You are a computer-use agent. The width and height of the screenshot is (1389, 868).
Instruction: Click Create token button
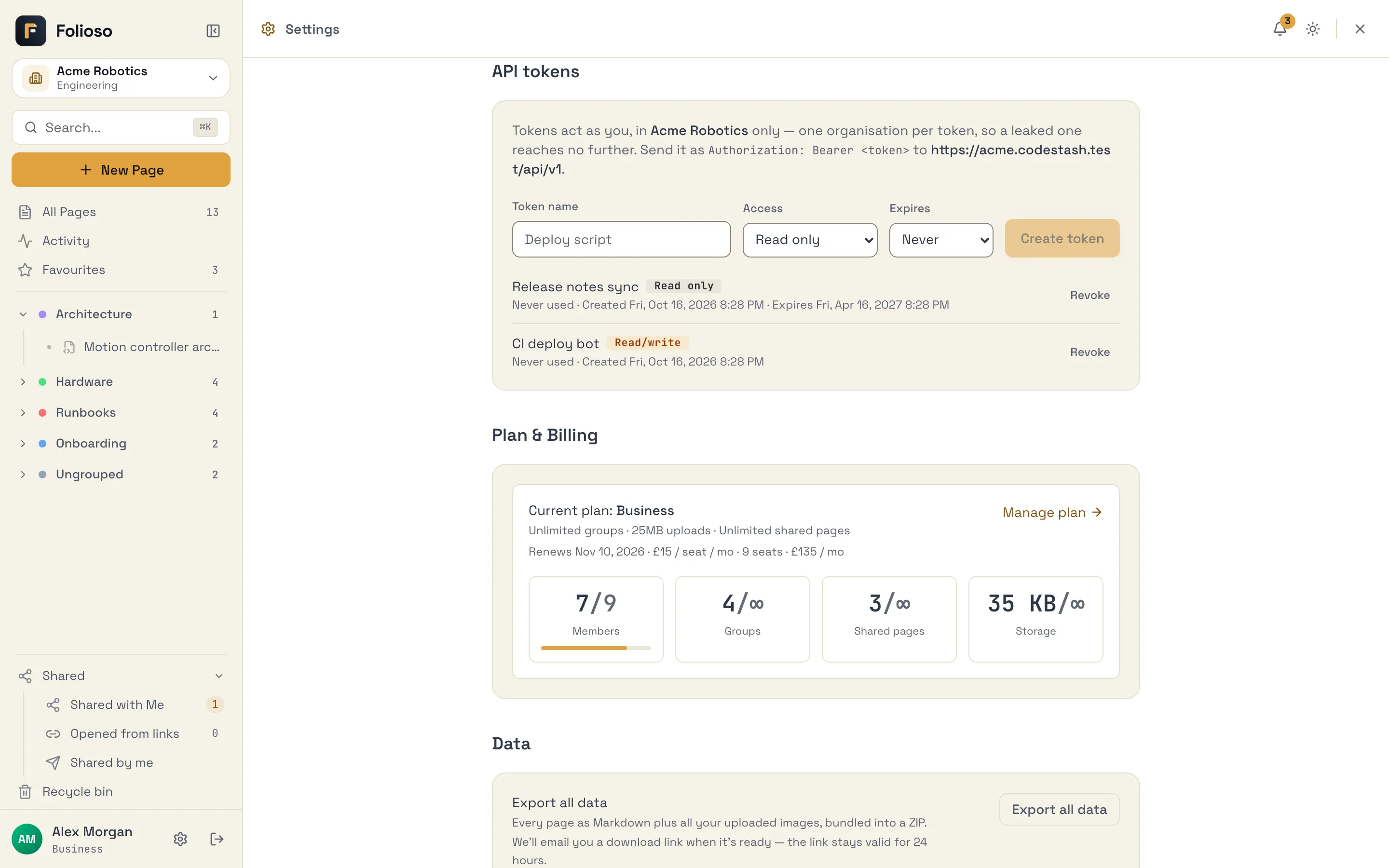pyautogui.click(x=1062, y=238)
